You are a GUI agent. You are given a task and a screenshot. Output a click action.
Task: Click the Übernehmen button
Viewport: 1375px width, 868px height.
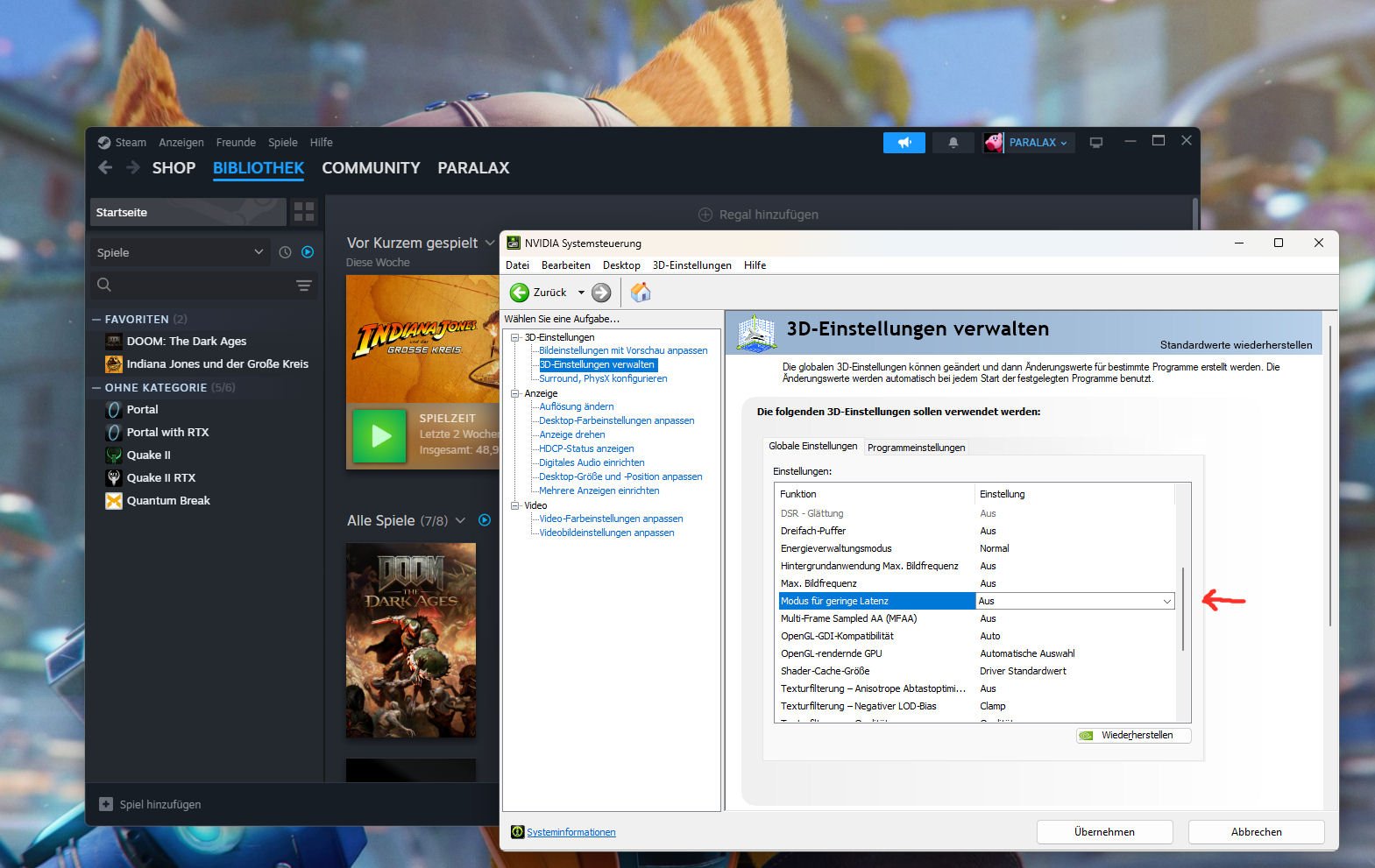click(x=1104, y=832)
